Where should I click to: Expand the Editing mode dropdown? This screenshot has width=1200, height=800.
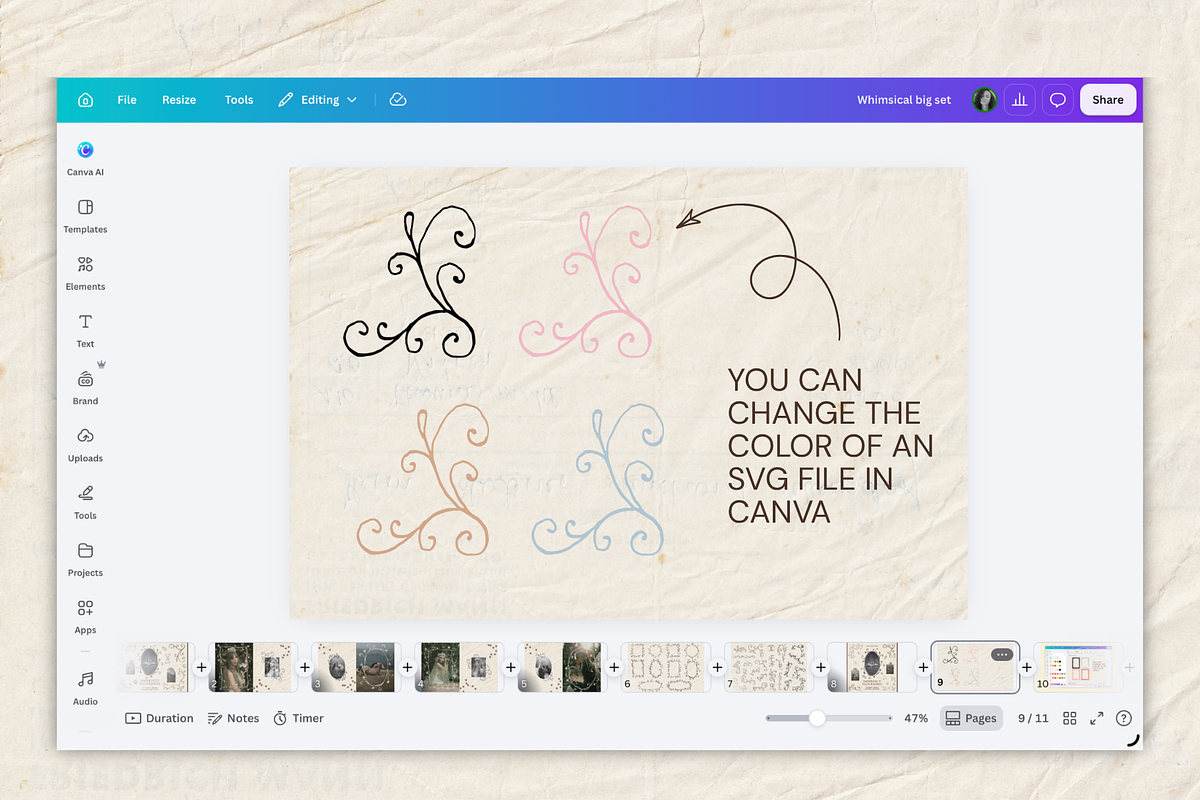click(x=317, y=100)
